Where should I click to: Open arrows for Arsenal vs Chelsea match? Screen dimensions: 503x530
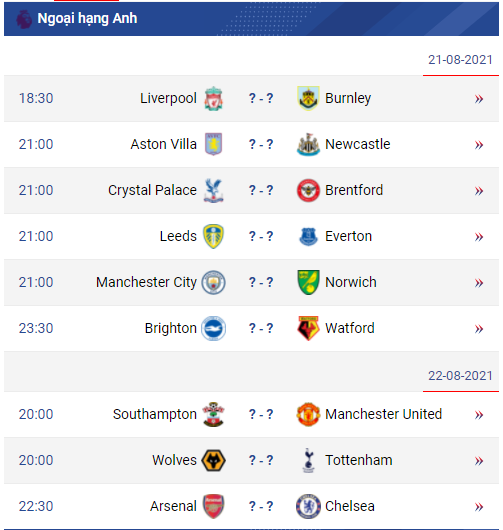479,507
